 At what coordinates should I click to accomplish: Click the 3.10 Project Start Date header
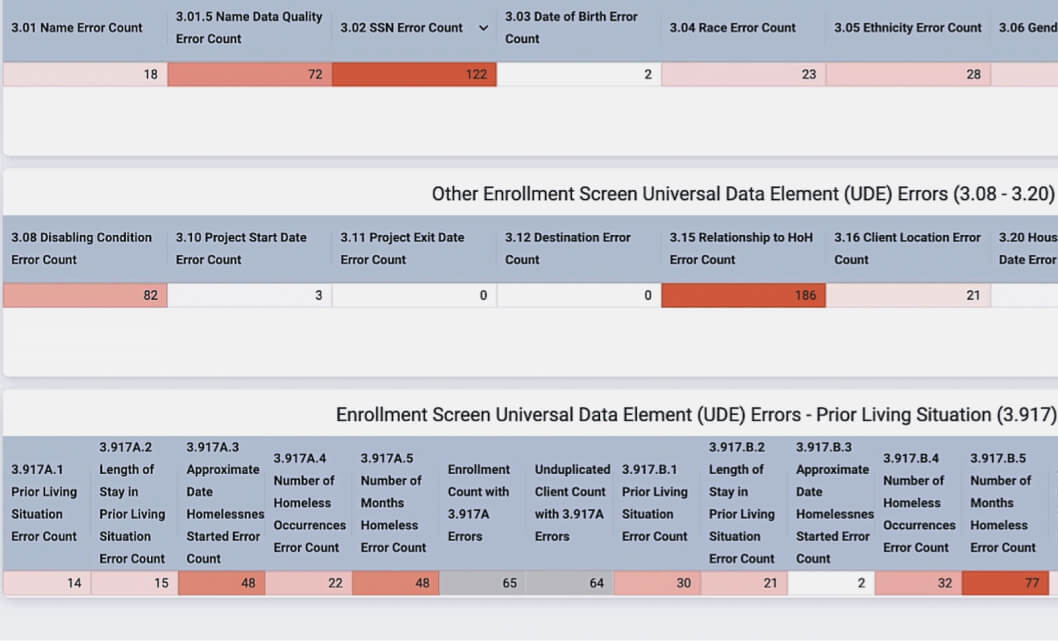click(x=240, y=248)
